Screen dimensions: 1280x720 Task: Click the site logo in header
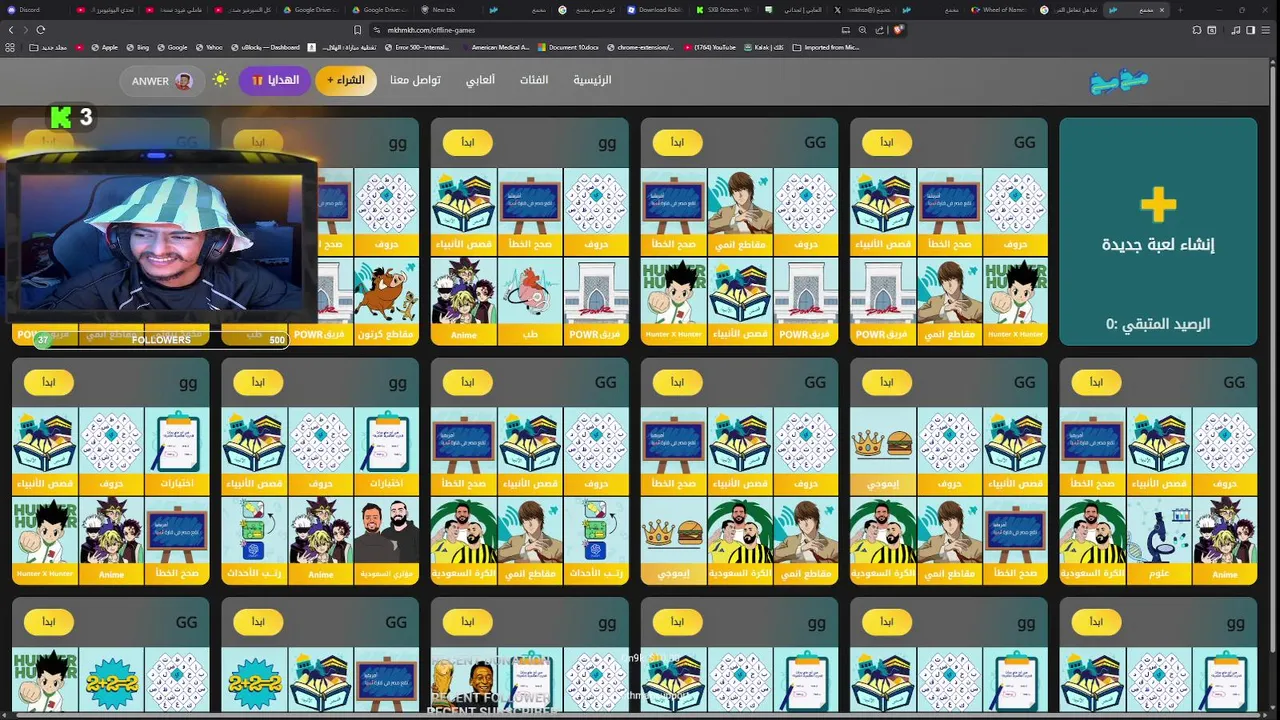tap(1119, 81)
